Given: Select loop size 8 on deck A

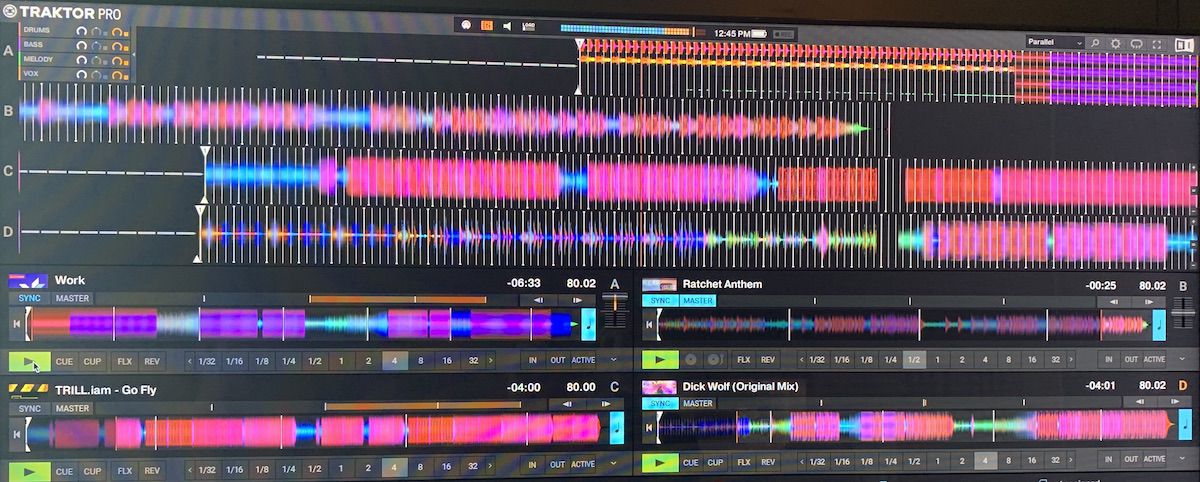Looking at the screenshot, I should [421, 360].
